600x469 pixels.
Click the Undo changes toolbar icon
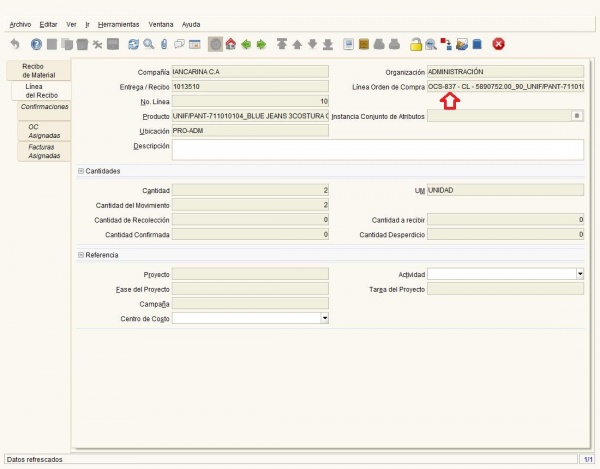[15, 44]
